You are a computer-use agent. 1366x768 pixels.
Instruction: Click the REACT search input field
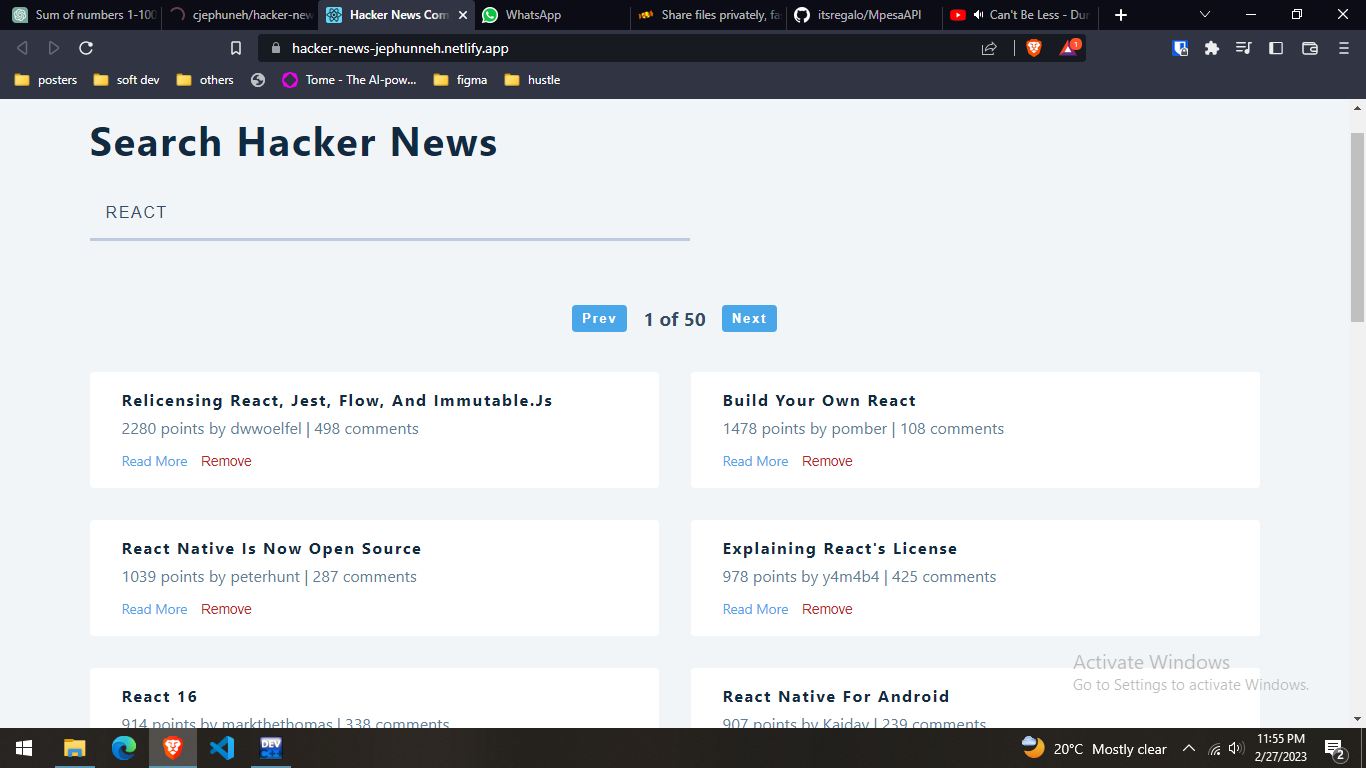390,212
